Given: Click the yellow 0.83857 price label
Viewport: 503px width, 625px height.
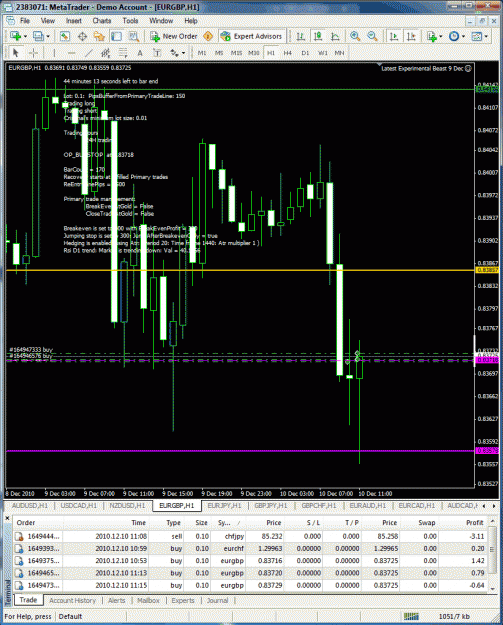Looking at the screenshot, I should 487,270.
